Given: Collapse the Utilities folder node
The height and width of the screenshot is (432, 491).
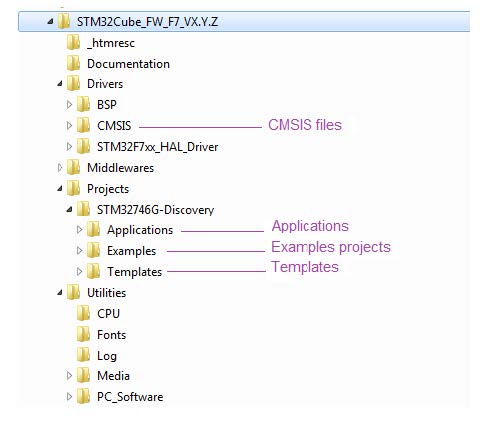Looking at the screenshot, I should pyautogui.click(x=60, y=293).
